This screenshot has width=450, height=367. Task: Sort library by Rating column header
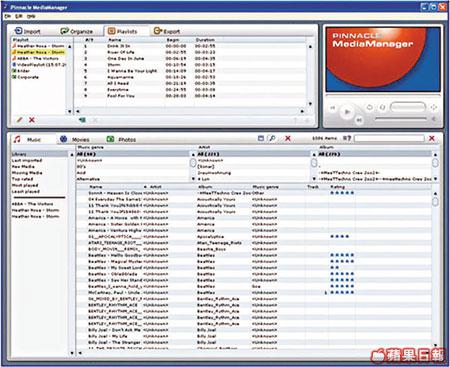(x=337, y=187)
